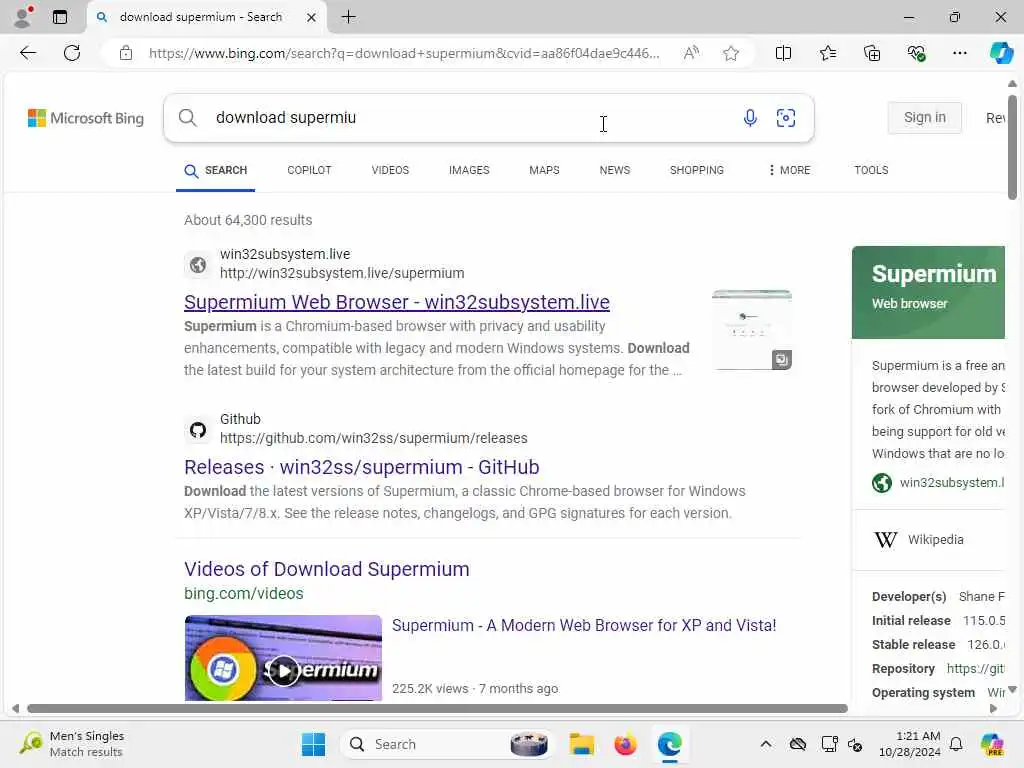The image size is (1024, 768).
Task: Open the Copilot sidebar icon
Action: 1000,53
